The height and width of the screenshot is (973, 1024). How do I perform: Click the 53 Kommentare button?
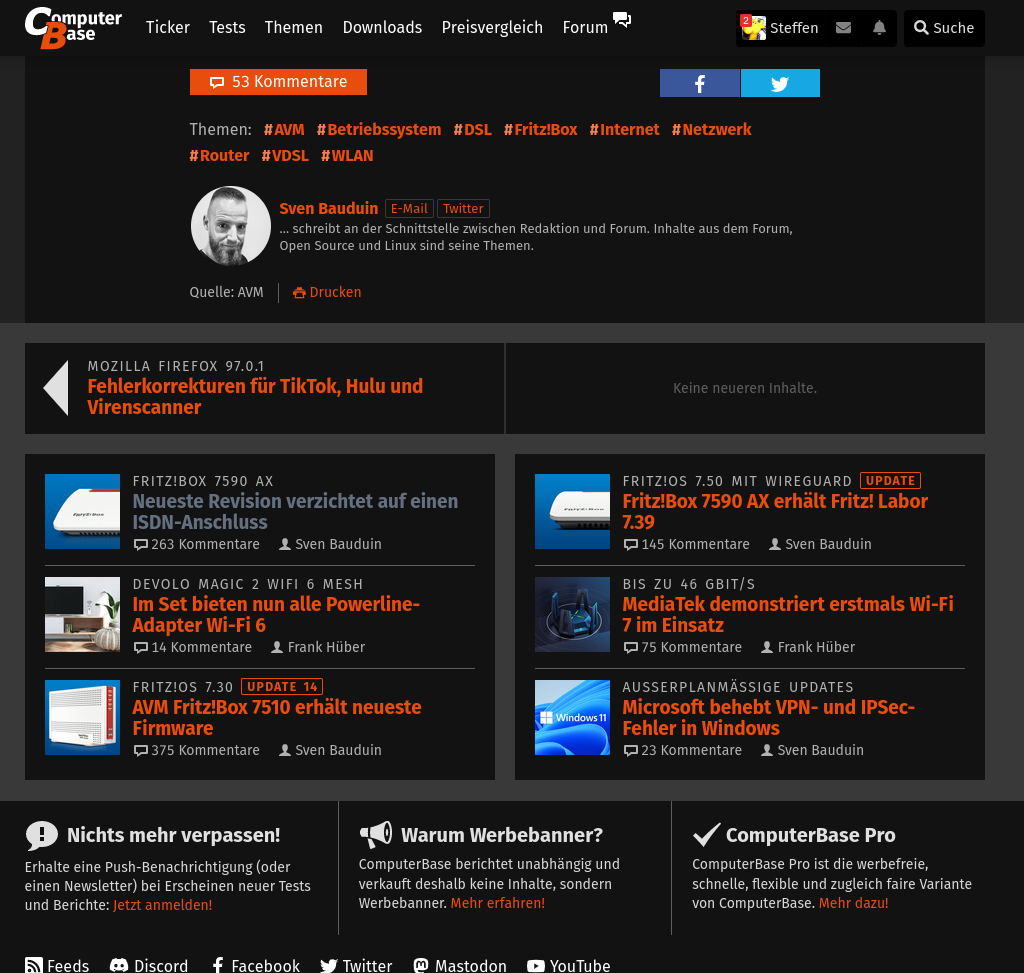[x=278, y=82]
